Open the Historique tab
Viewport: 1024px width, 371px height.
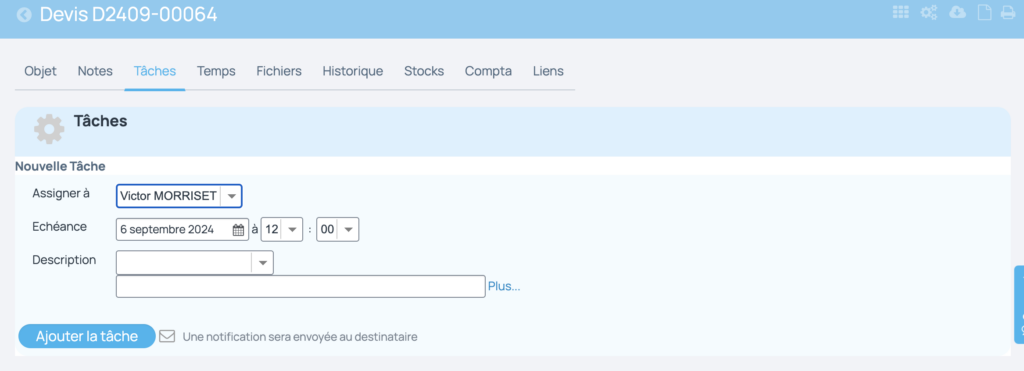point(353,71)
